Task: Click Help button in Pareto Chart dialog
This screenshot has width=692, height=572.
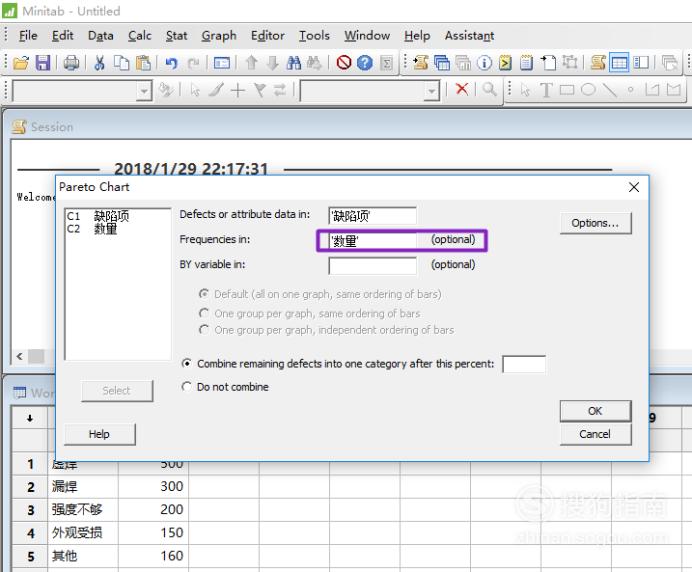Action: 100,434
